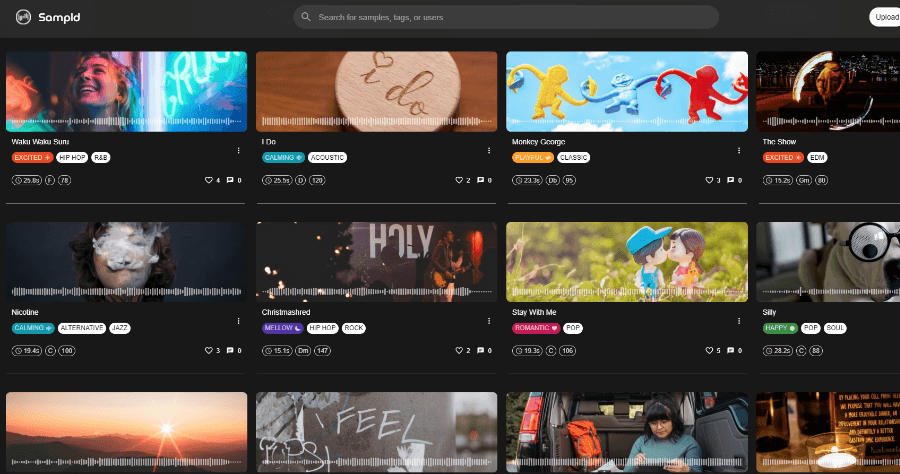The image size is (900, 474).
Task: Select the MELLOW tag
Action: (282, 328)
